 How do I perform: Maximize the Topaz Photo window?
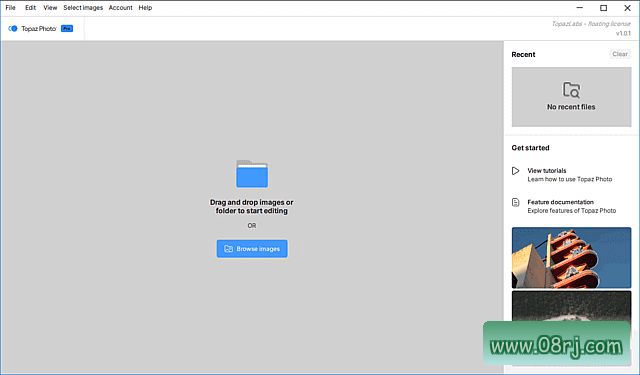tap(603, 8)
